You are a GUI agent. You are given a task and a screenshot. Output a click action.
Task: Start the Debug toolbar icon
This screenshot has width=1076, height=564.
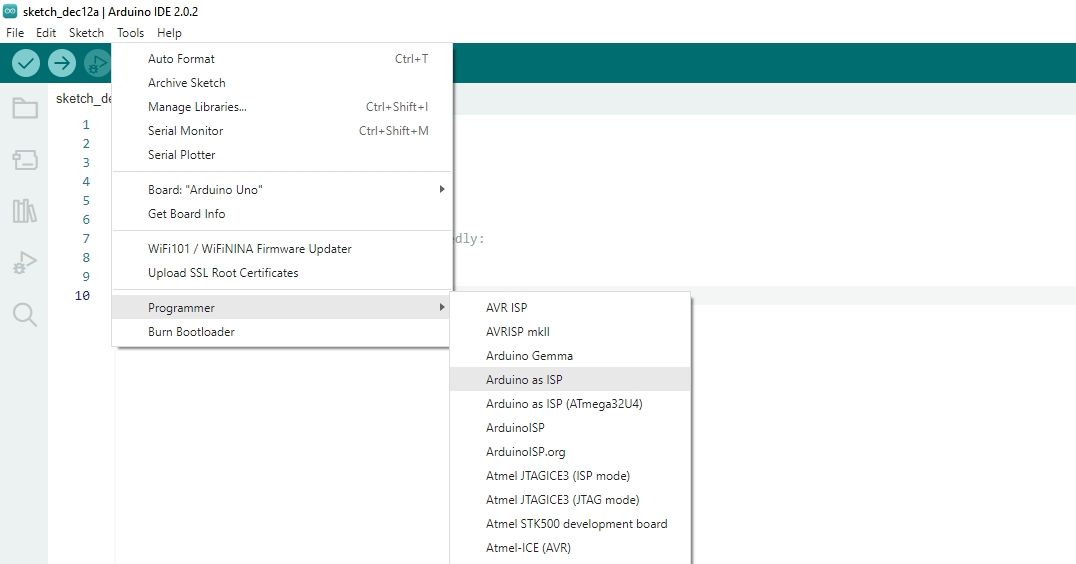pos(97,63)
